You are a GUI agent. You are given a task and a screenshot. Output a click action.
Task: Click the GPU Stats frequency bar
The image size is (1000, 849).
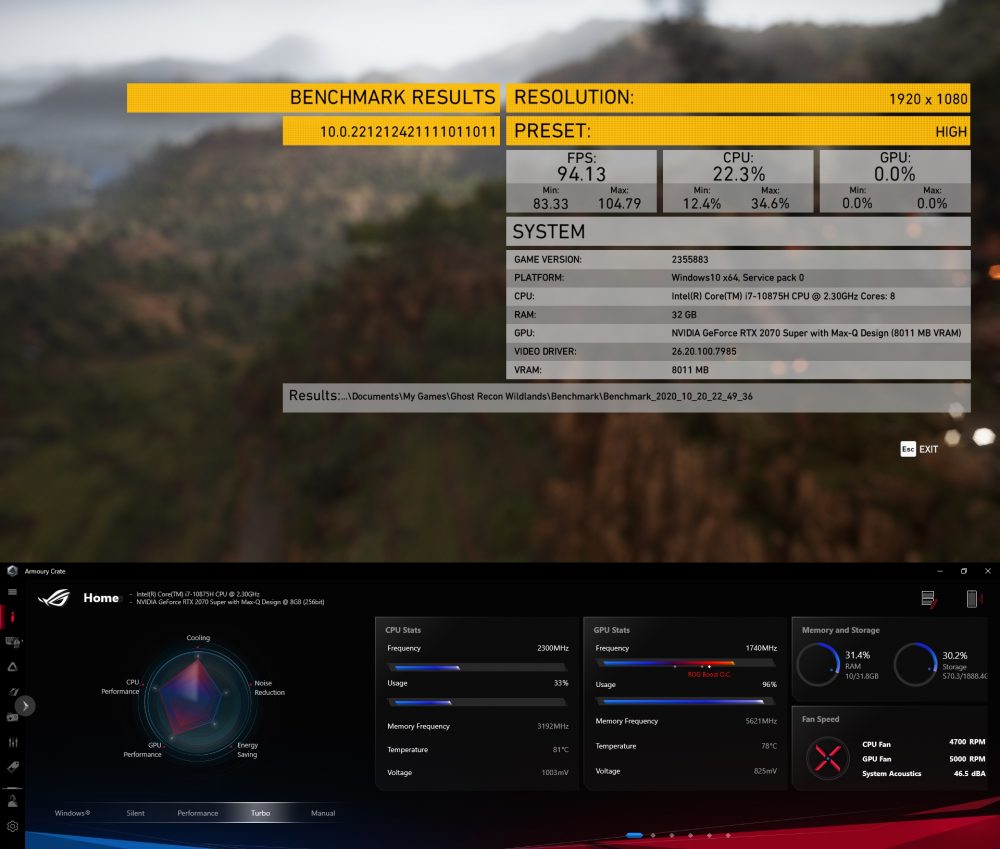click(x=686, y=663)
